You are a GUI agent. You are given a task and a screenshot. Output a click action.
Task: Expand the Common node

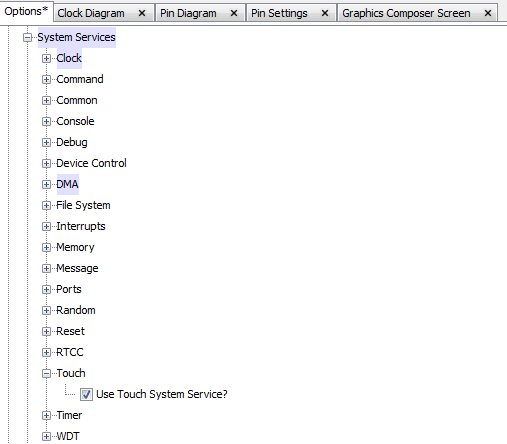[x=46, y=101]
